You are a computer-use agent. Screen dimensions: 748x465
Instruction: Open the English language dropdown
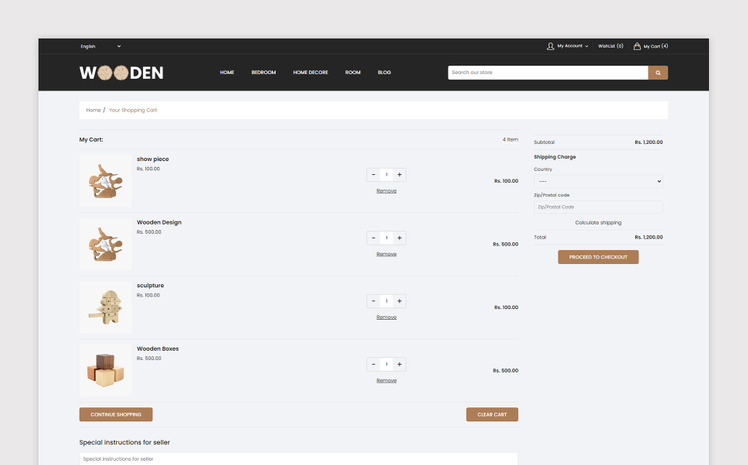point(100,46)
